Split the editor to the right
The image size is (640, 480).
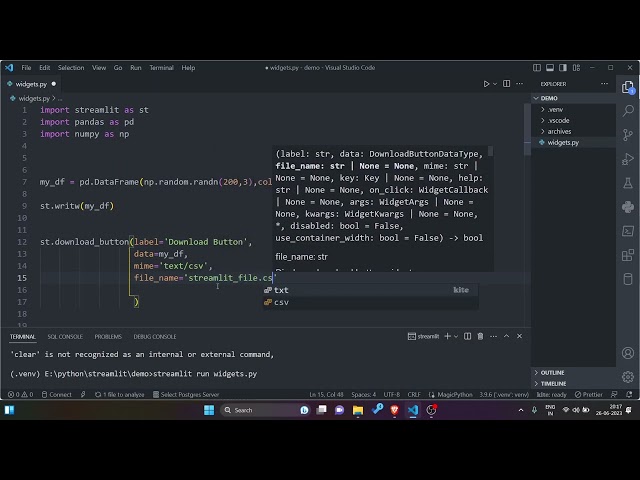pos(507,84)
